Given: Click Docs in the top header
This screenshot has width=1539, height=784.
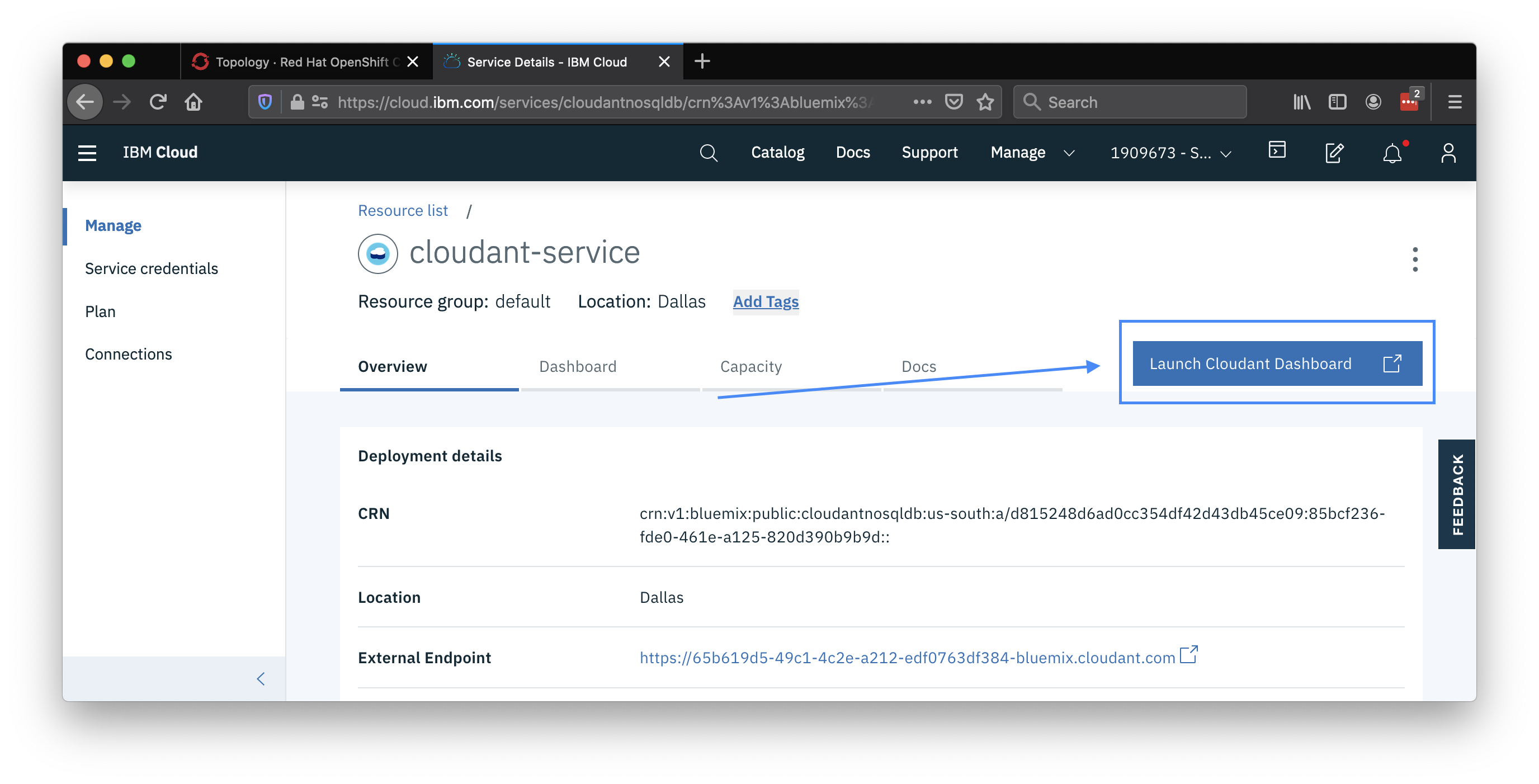Looking at the screenshot, I should (852, 153).
